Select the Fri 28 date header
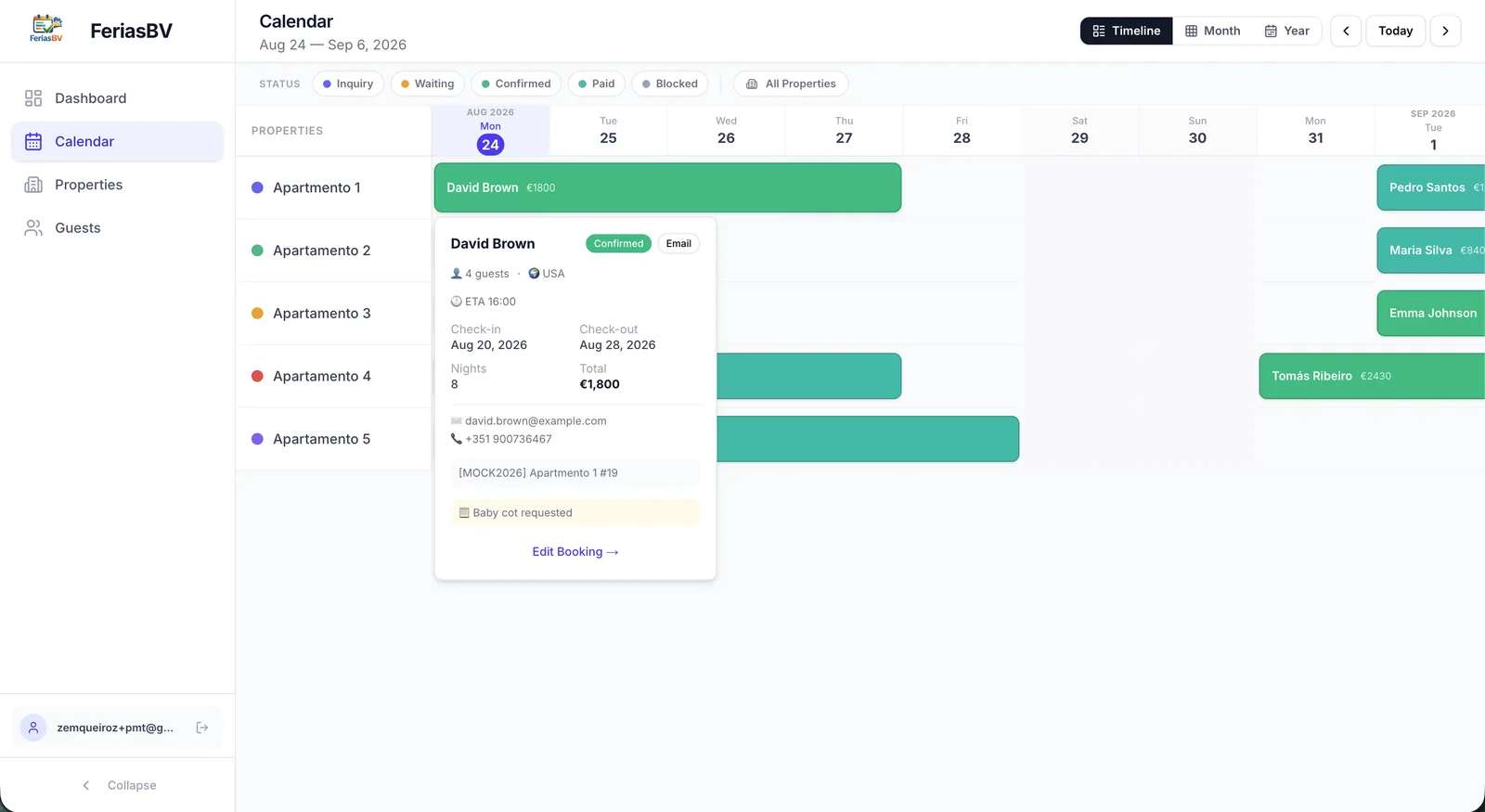The image size is (1485, 812). tap(962, 131)
